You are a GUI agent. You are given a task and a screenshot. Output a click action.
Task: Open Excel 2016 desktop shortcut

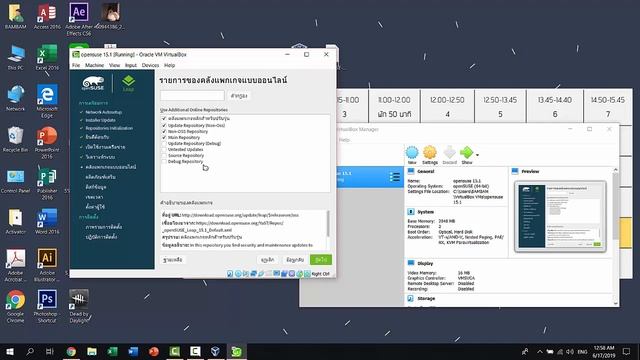(47, 57)
